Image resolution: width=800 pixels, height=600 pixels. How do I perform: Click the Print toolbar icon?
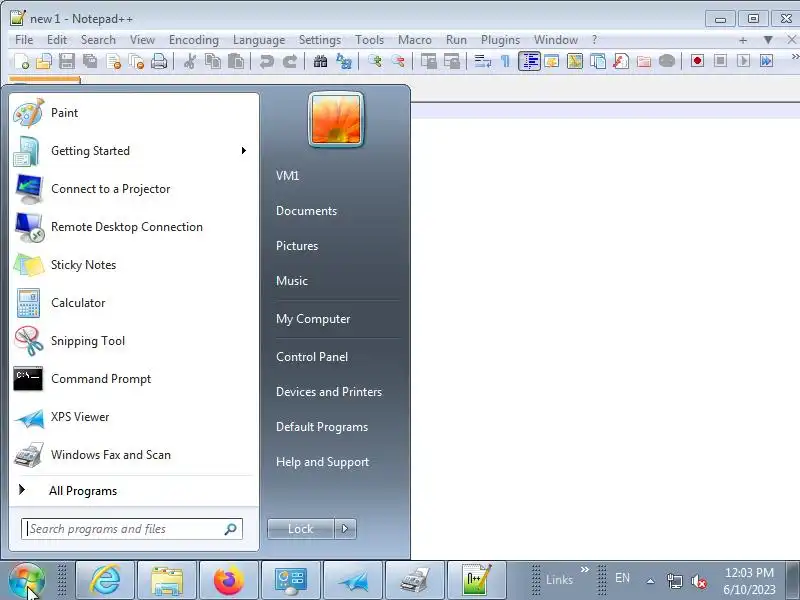tap(159, 61)
